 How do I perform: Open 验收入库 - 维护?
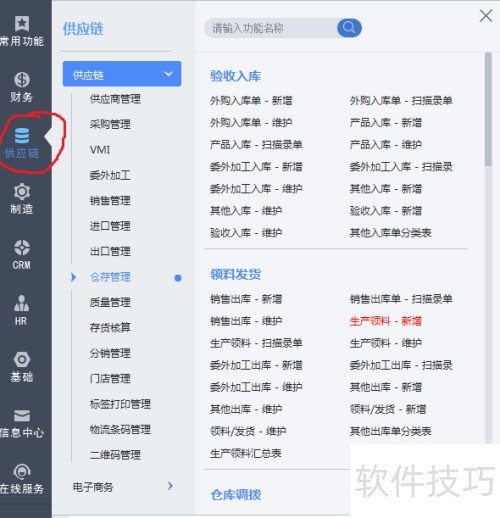[x=246, y=233]
